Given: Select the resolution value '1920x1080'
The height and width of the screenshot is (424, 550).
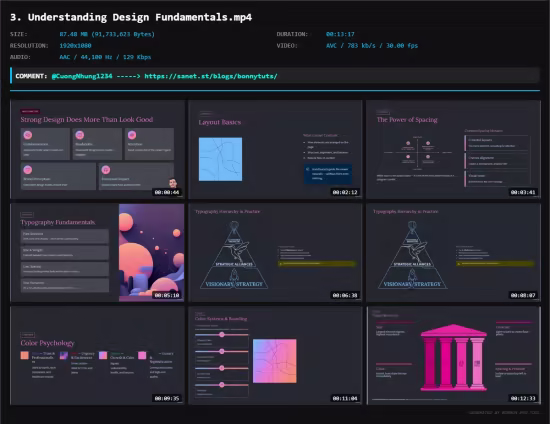Looking at the screenshot, I should (75, 46).
